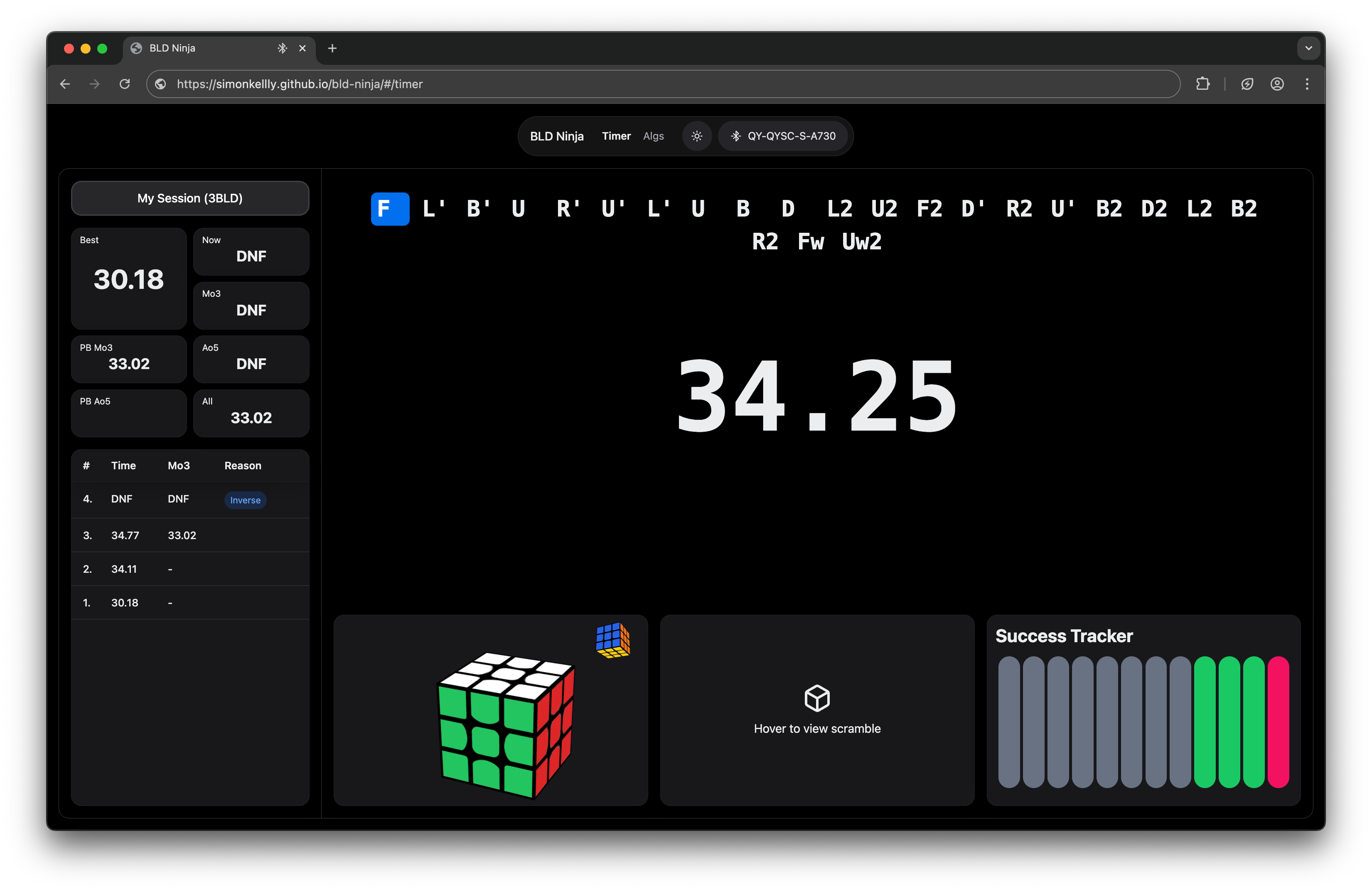Image resolution: width=1372 pixels, height=892 pixels.
Task: Click the browser profile avatar
Action: 1277,84
